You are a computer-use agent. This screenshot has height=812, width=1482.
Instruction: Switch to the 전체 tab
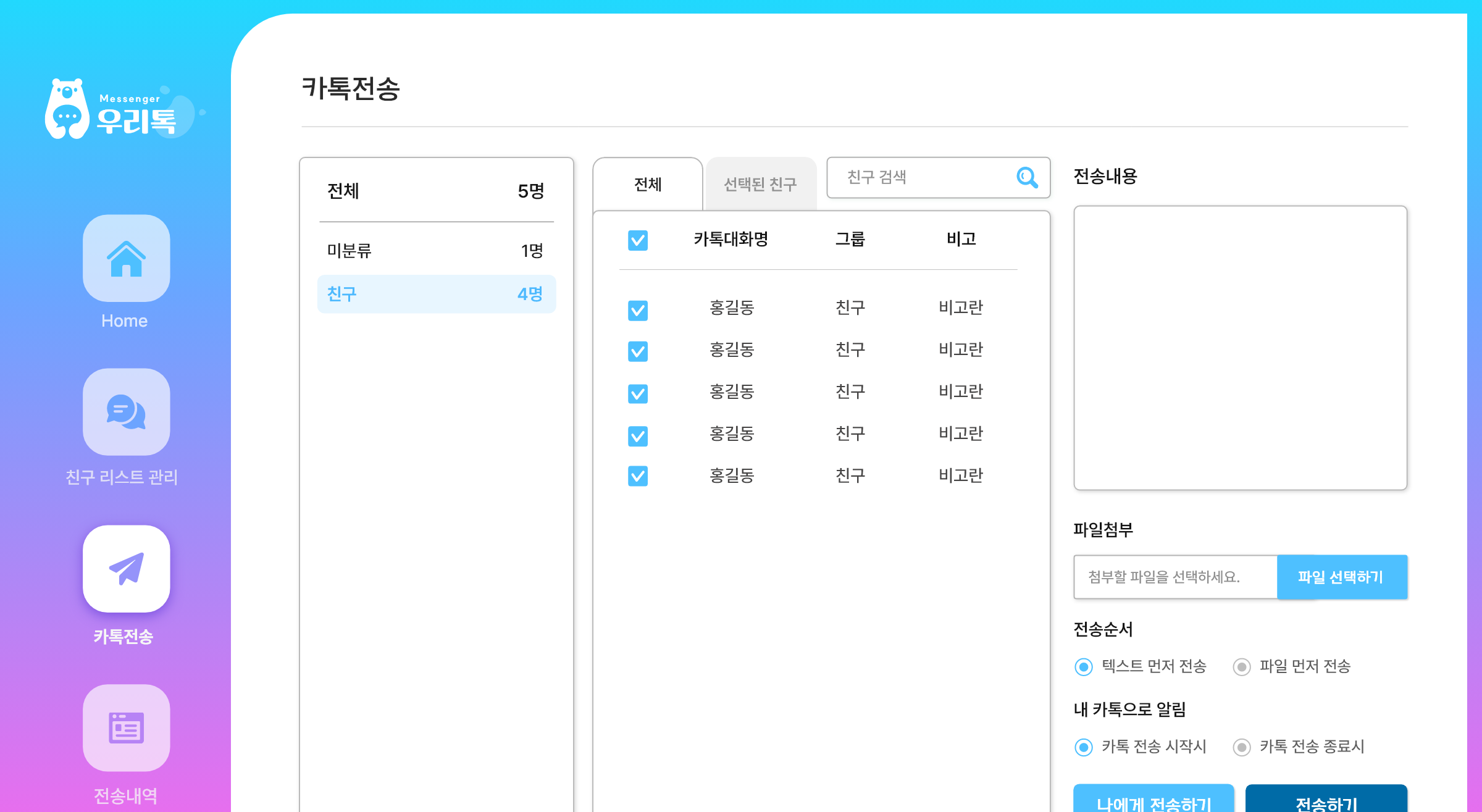coord(647,183)
